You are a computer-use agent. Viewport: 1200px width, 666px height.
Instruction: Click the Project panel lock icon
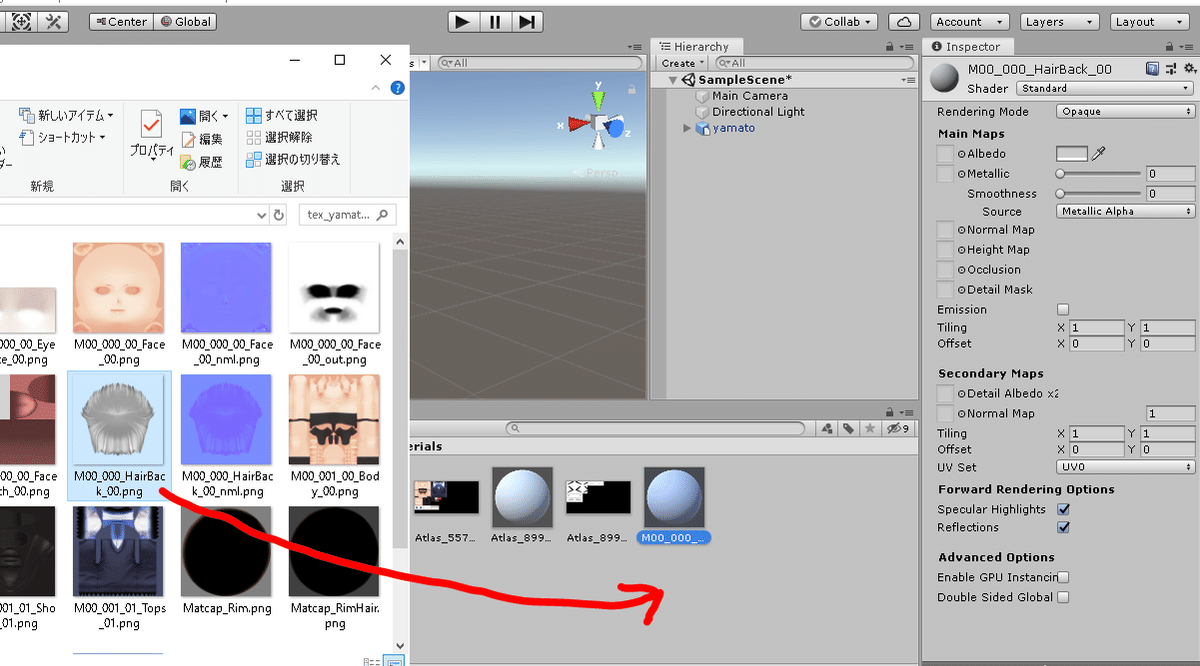(x=890, y=412)
